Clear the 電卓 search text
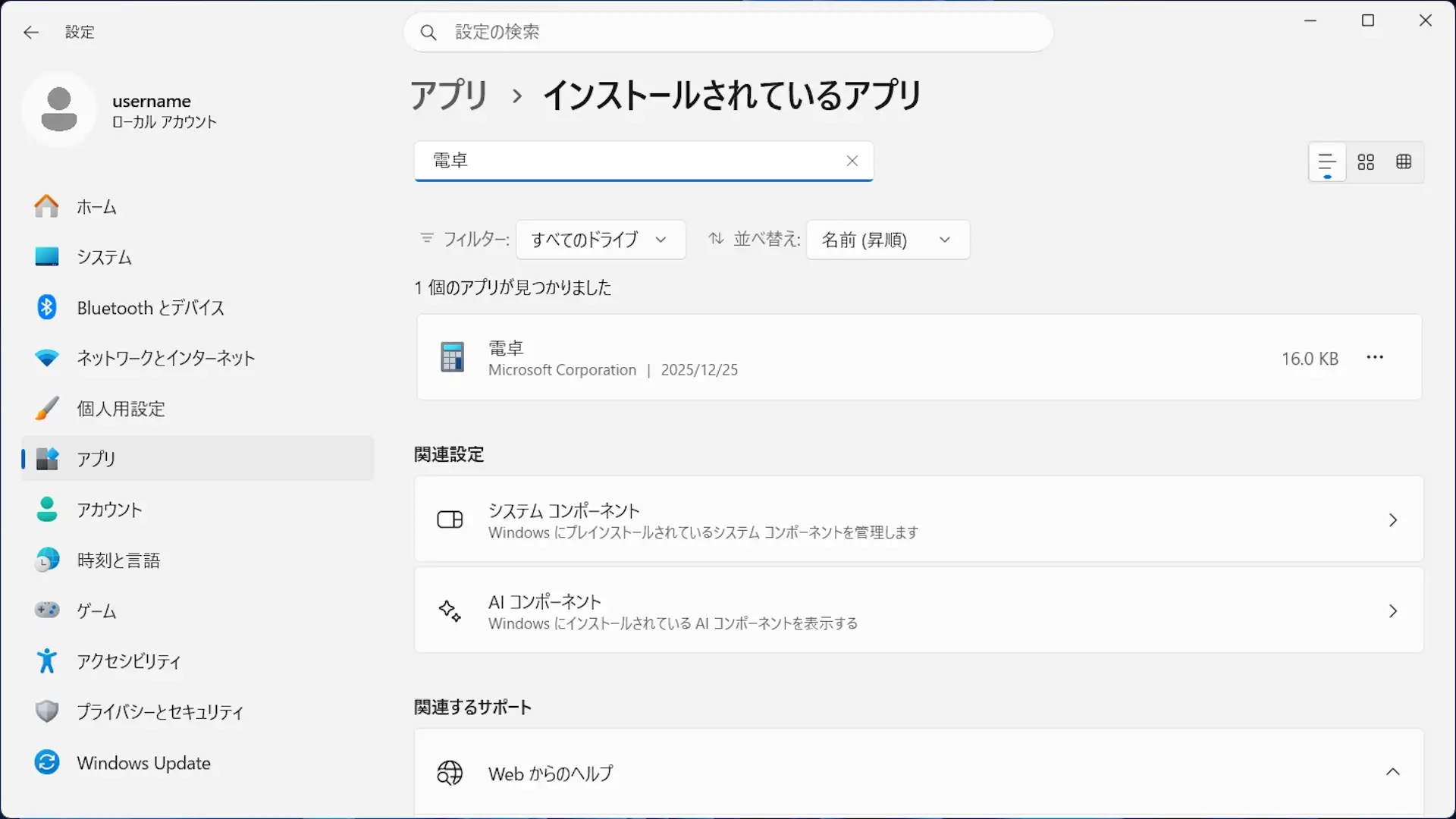The image size is (1456, 819). point(852,161)
